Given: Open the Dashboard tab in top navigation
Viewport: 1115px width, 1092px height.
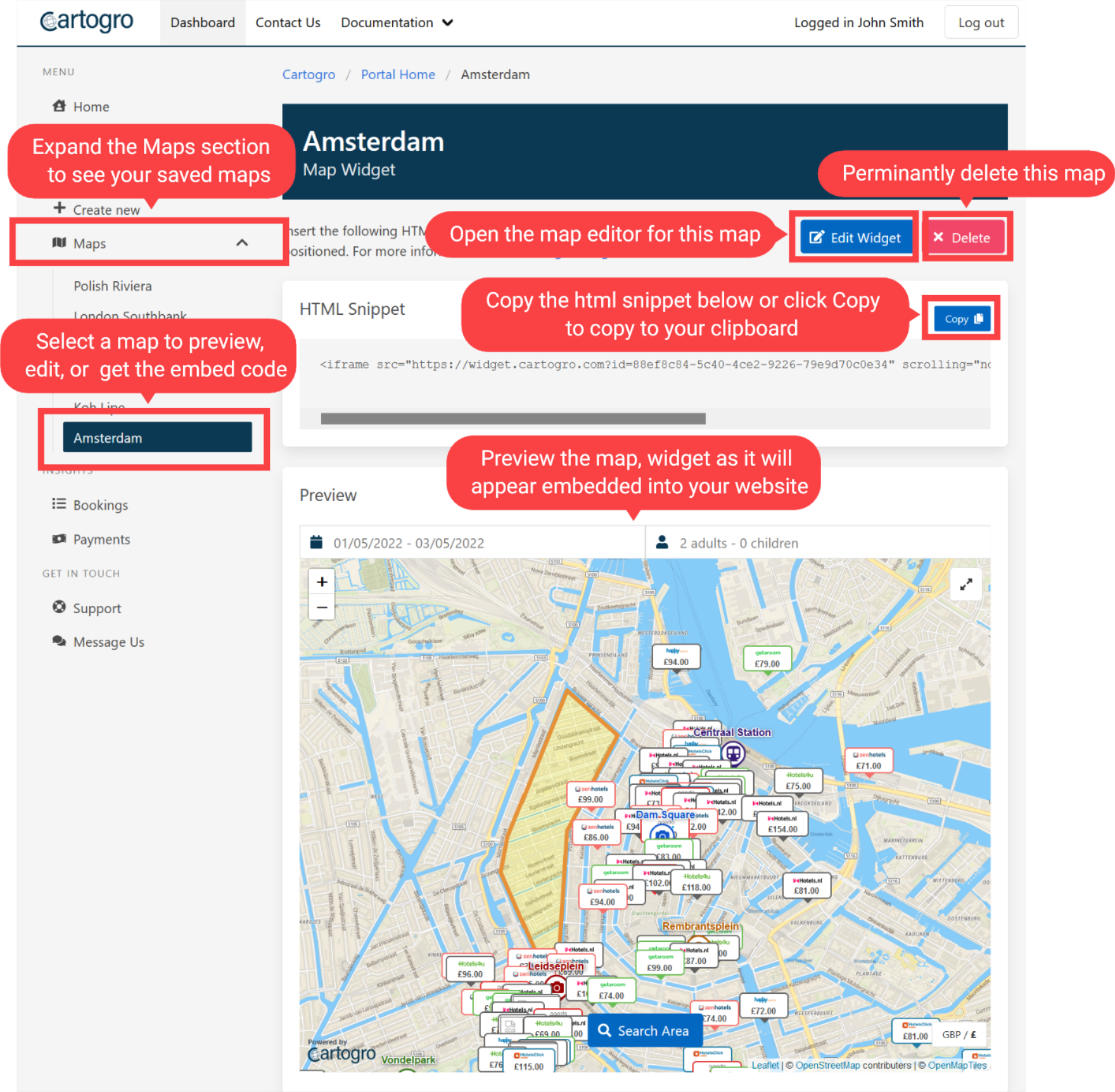Looking at the screenshot, I should tap(202, 23).
